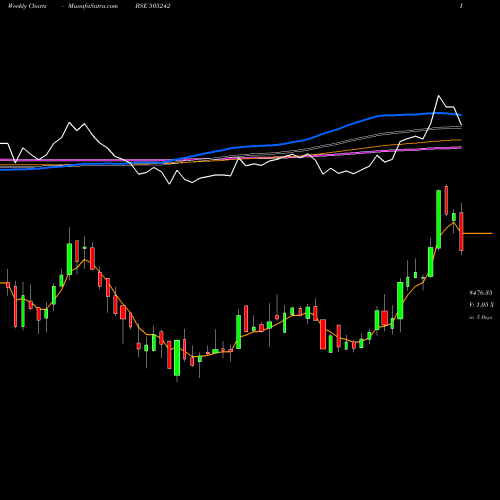Click the lowest green candle at the chart bottom
This screenshot has height=500, width=500.
tap(177, 358)
